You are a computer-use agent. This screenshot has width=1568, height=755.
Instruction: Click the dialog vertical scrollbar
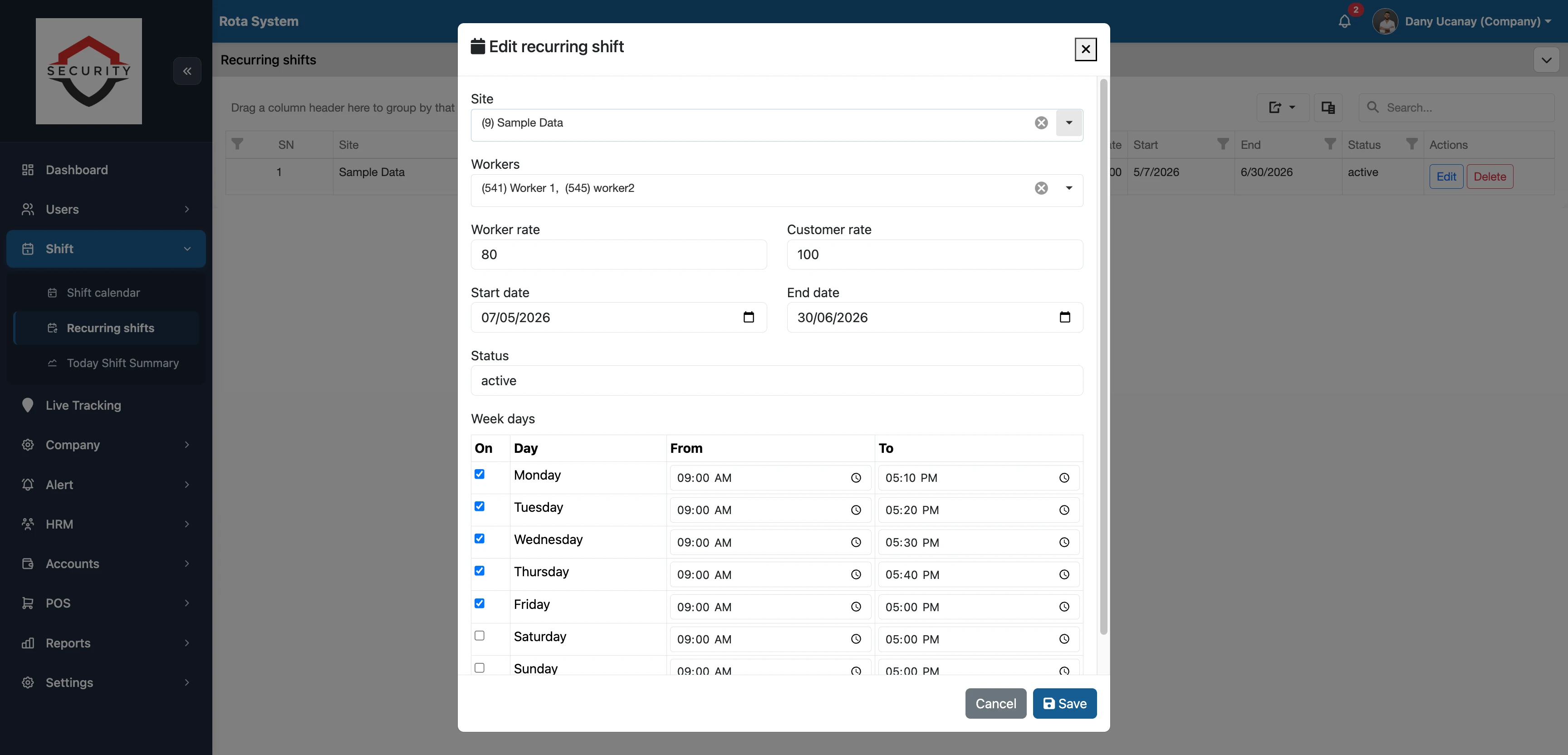click(x=1103, y=357)
